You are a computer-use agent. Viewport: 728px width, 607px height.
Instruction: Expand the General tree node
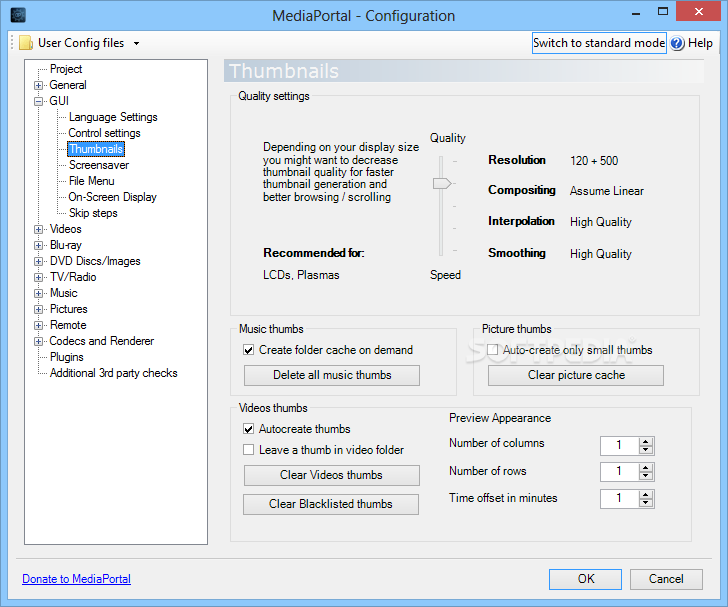[39, 85]
